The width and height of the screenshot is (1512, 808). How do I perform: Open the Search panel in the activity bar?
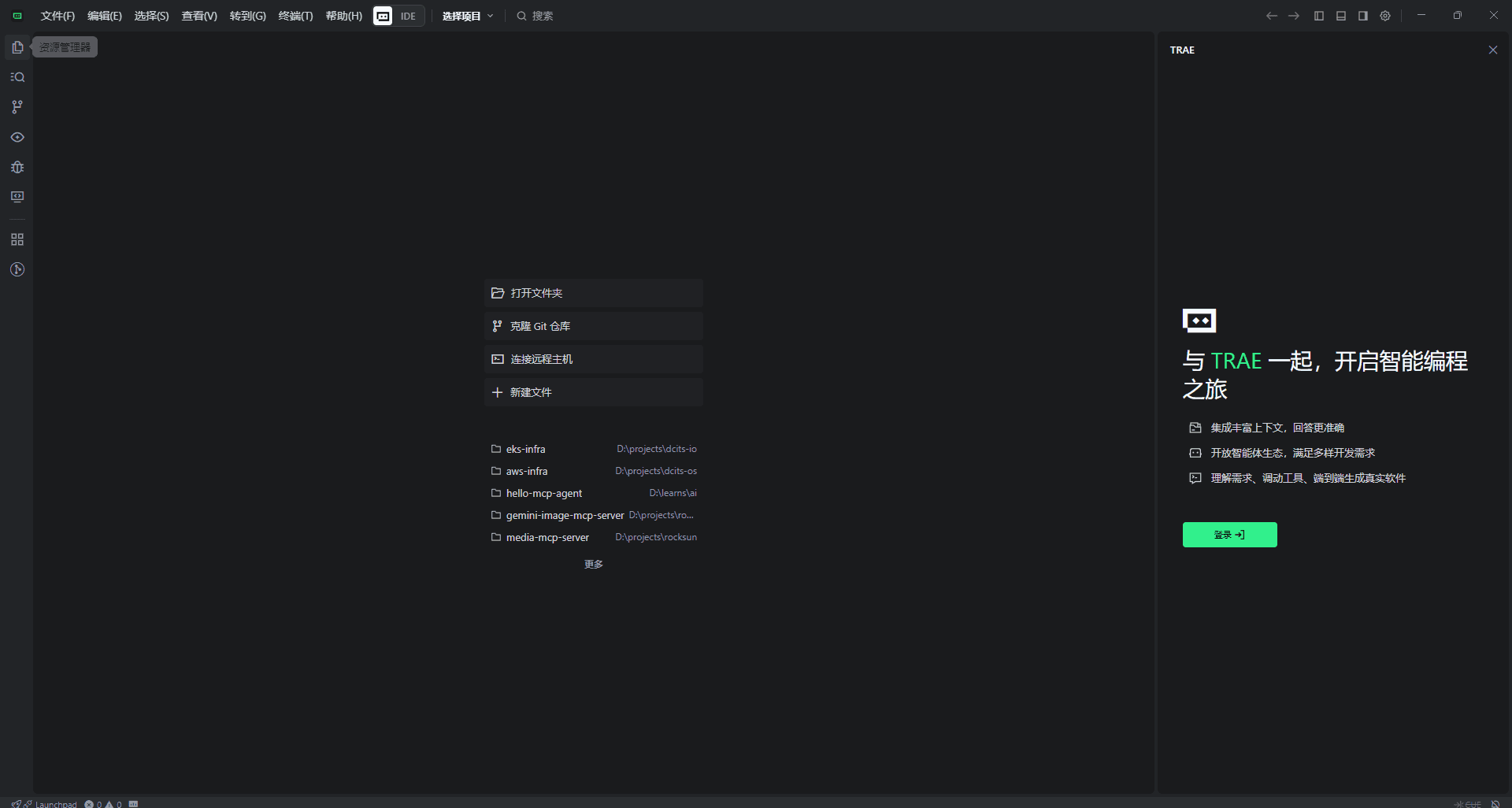[17, 77]
